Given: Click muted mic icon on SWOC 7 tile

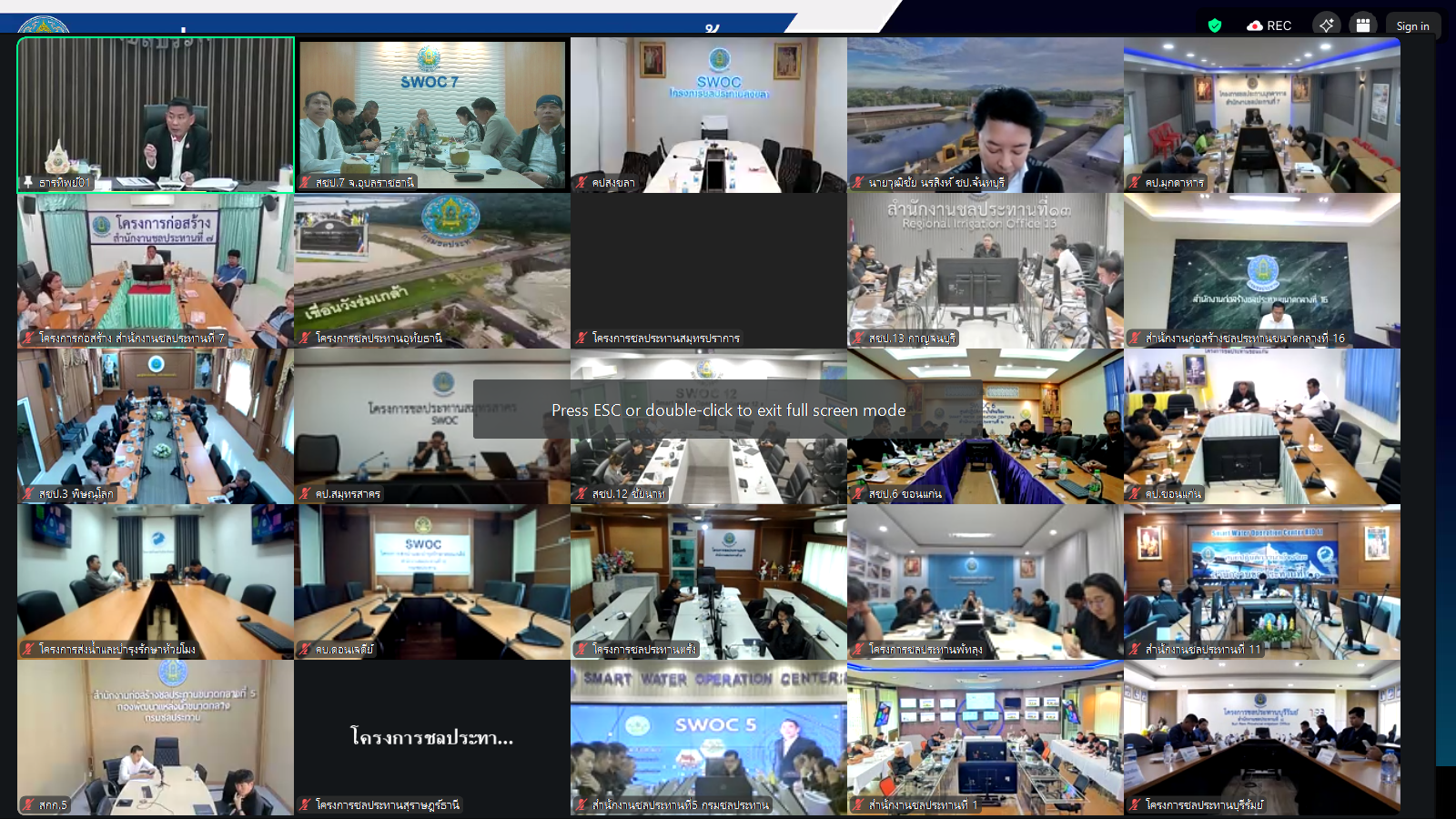Looking at the screenshot, I should pyautogui.click(x=306, y=183).
